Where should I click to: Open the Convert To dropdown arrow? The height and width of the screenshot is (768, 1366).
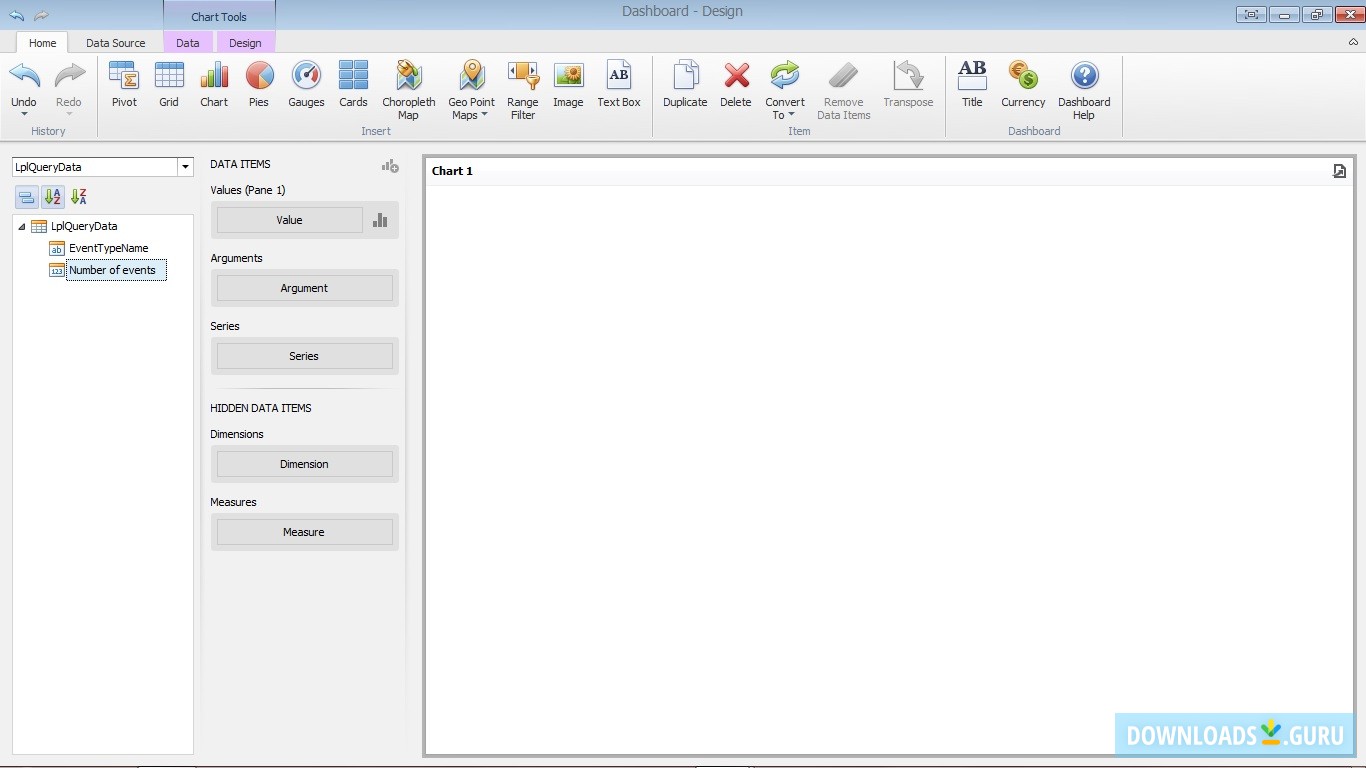(791, 115)
